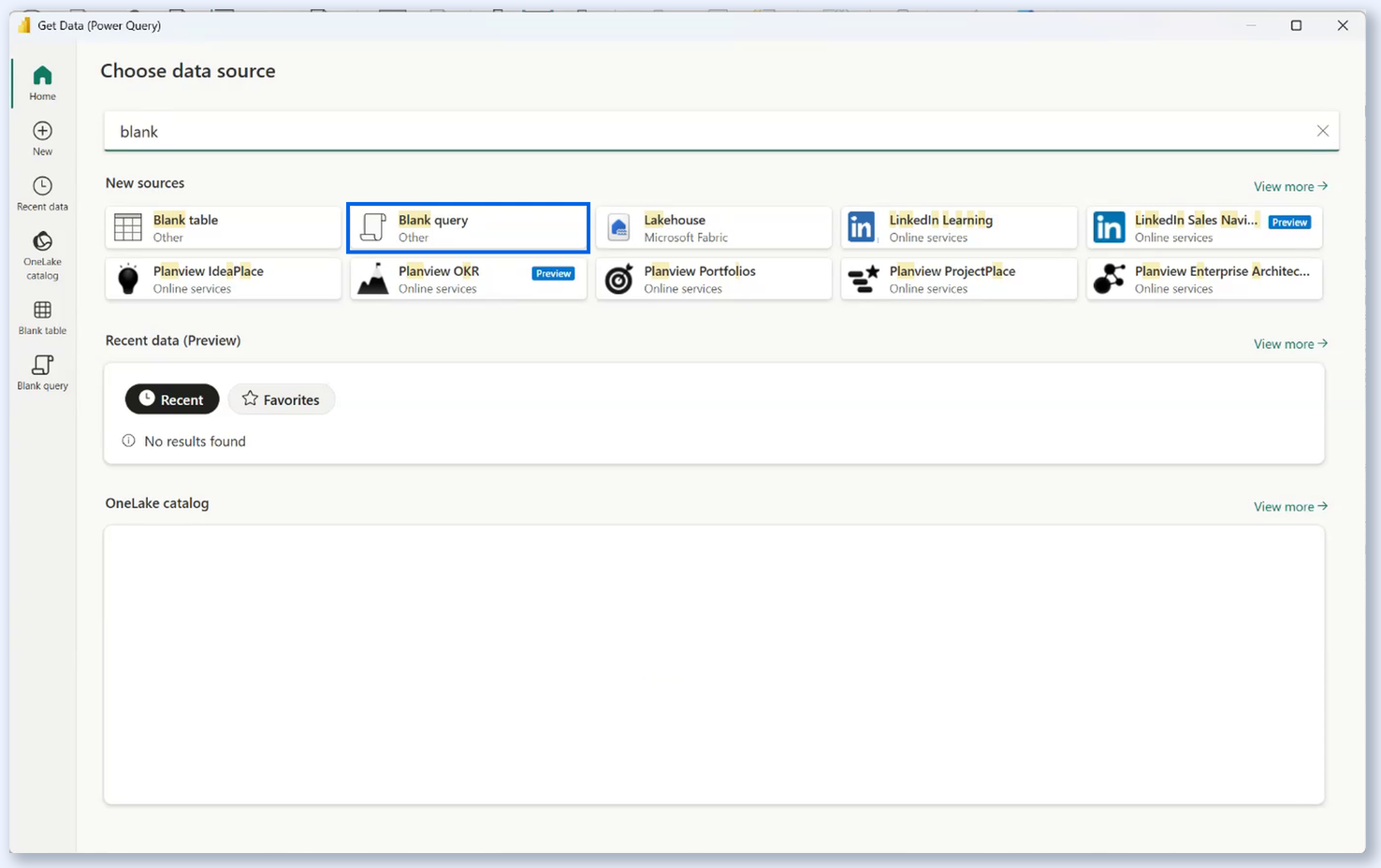Select the Planview ProjectPlace label
This screenshot has width=1381, height=868.
[952, 271]
